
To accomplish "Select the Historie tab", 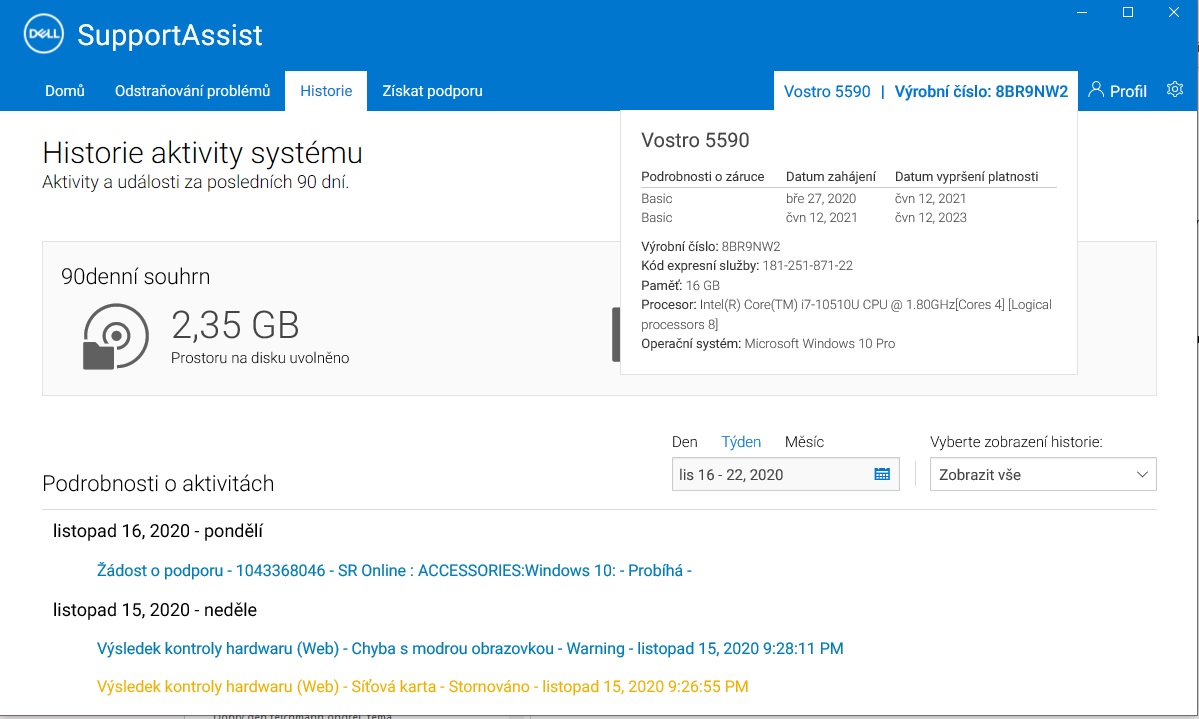I will click(x=326, y=91).
